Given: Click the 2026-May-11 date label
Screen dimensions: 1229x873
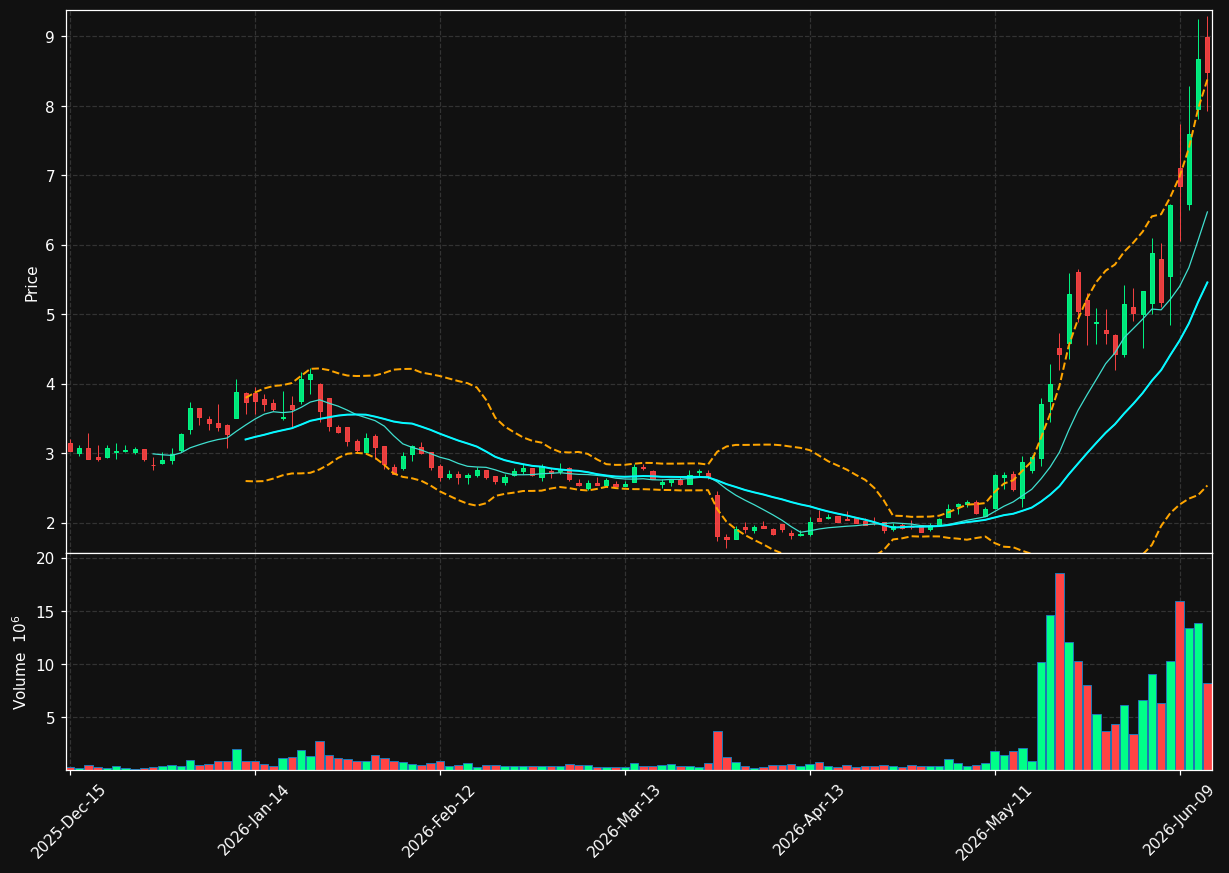Looking at the screenshot, I should click(x=993, y=821).
